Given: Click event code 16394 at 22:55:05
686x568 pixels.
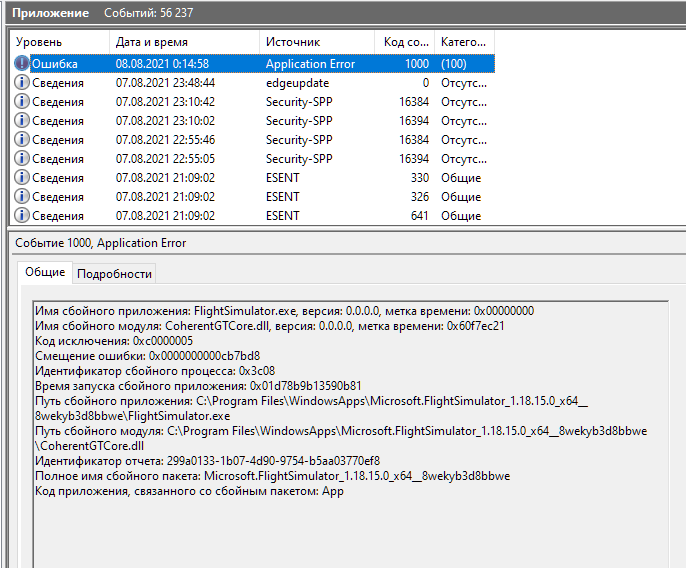Looking at the screenshot, I should 414,159.
